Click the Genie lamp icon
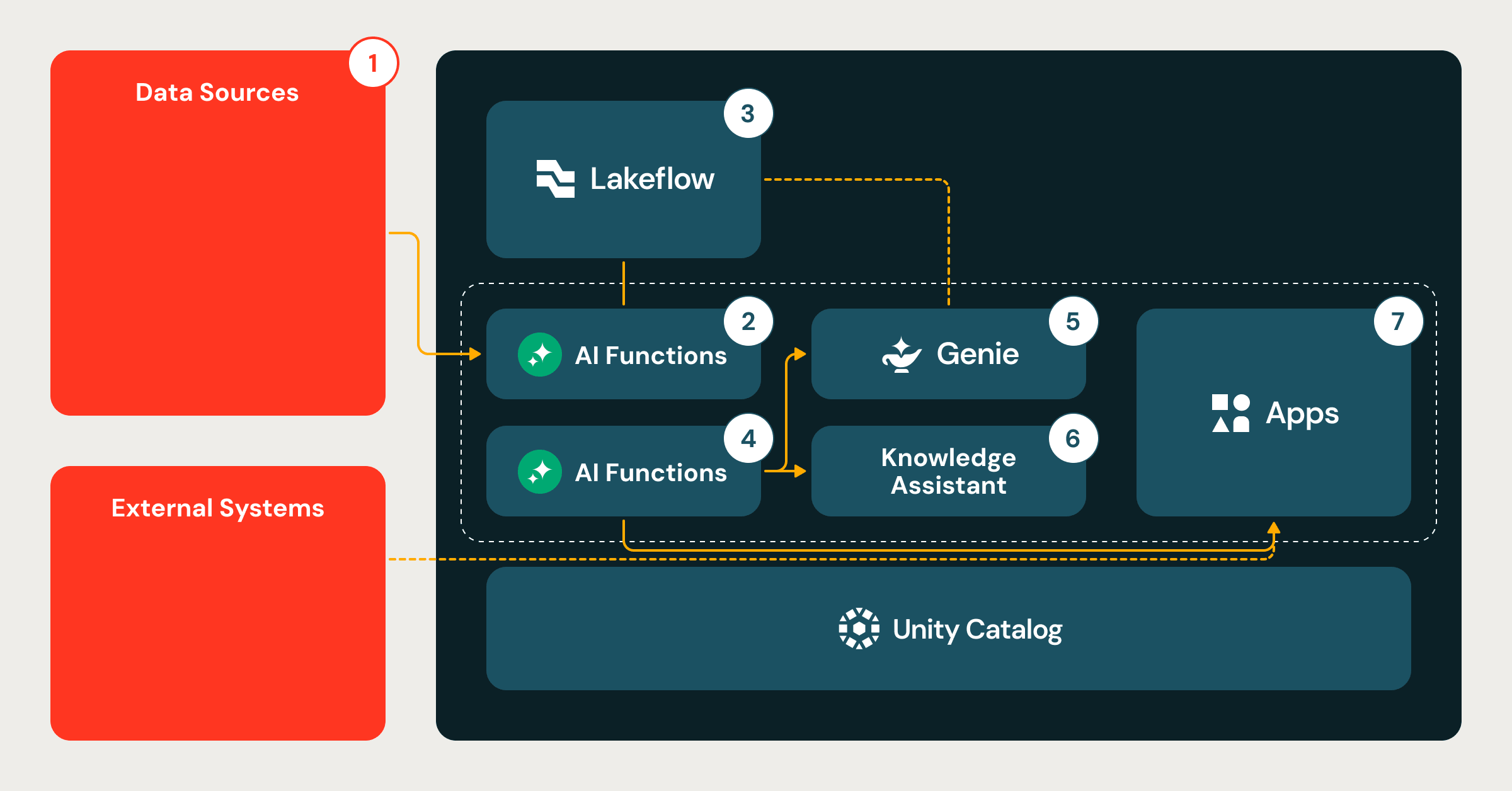1512x791 pixels. 902,354
